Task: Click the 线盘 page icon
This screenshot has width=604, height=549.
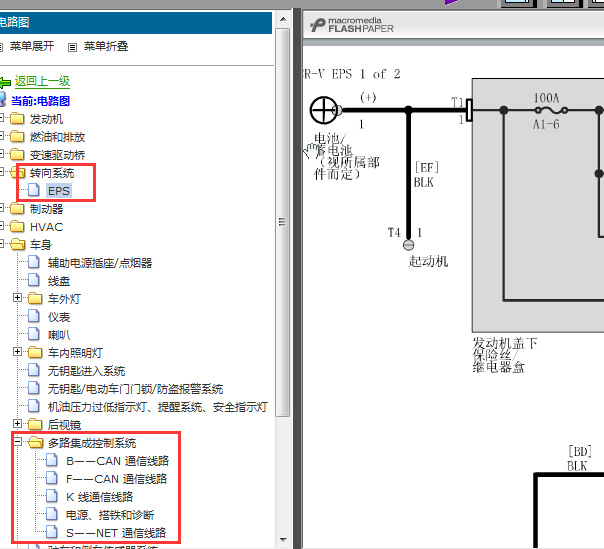Action: [x=34, y=280]
